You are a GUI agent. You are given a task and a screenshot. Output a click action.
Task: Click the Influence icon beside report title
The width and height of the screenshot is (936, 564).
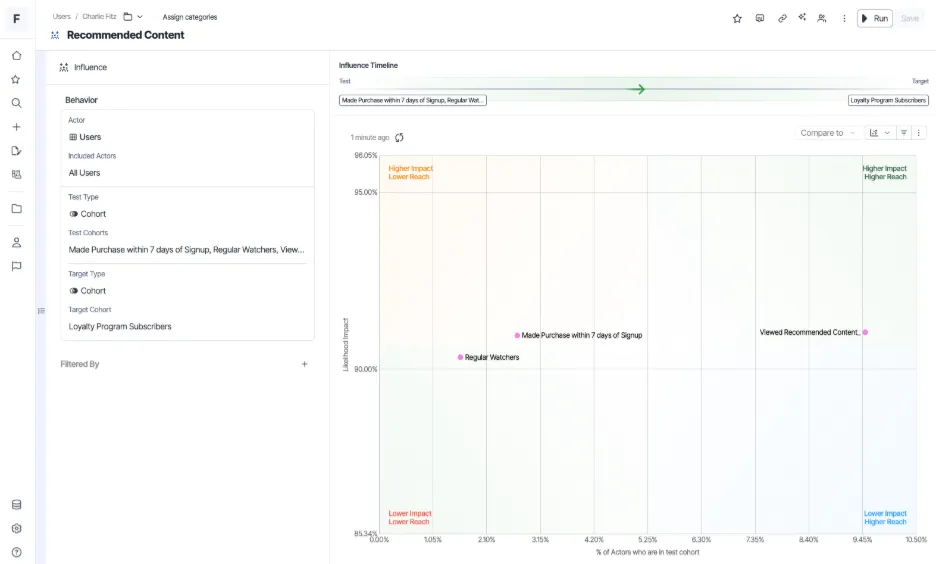coord(55,35)
